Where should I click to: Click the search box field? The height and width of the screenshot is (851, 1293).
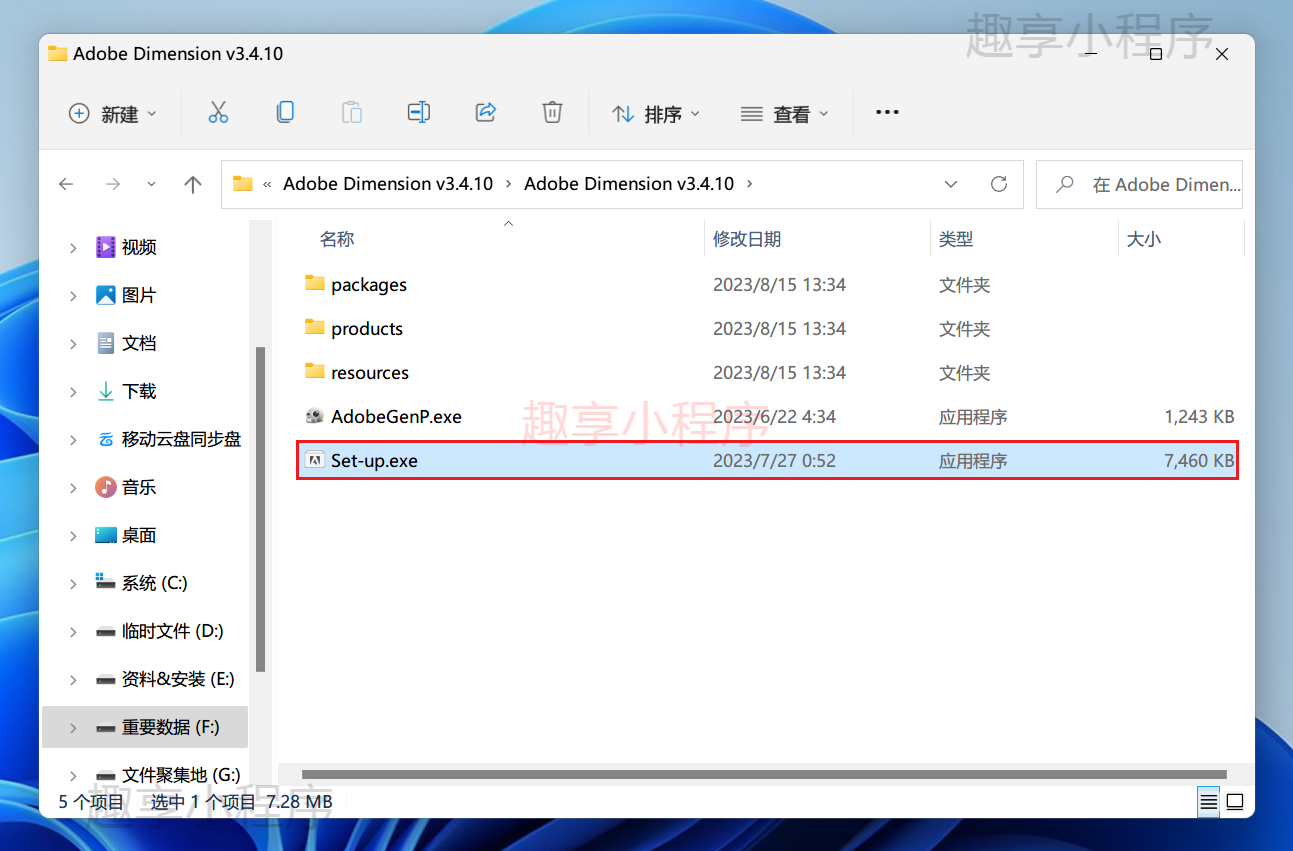(x=1139, y=184)
